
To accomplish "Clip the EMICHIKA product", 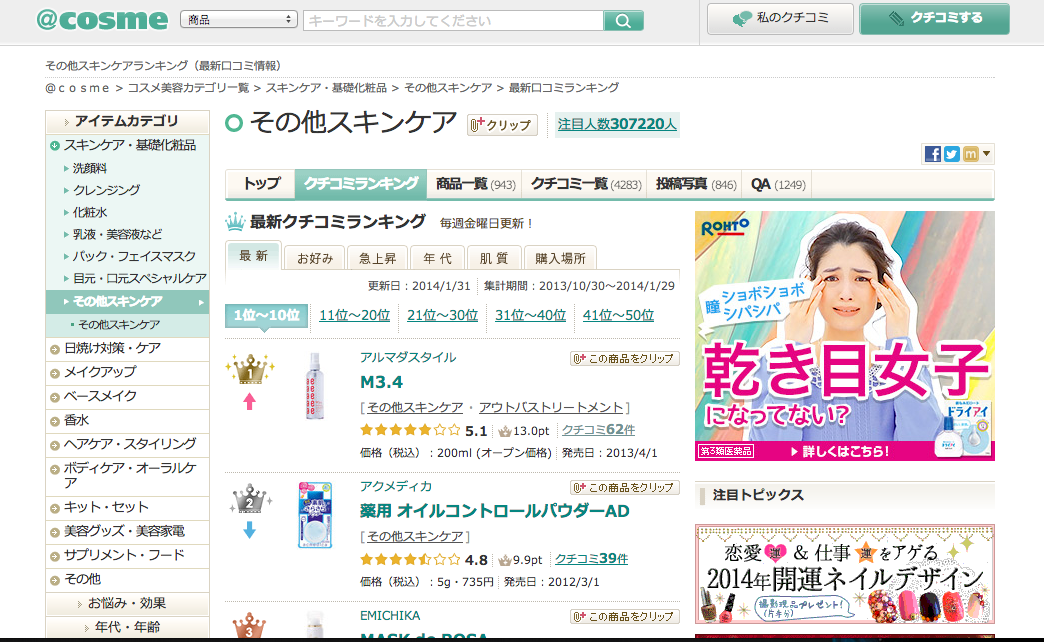I will [x=625, y=617].
